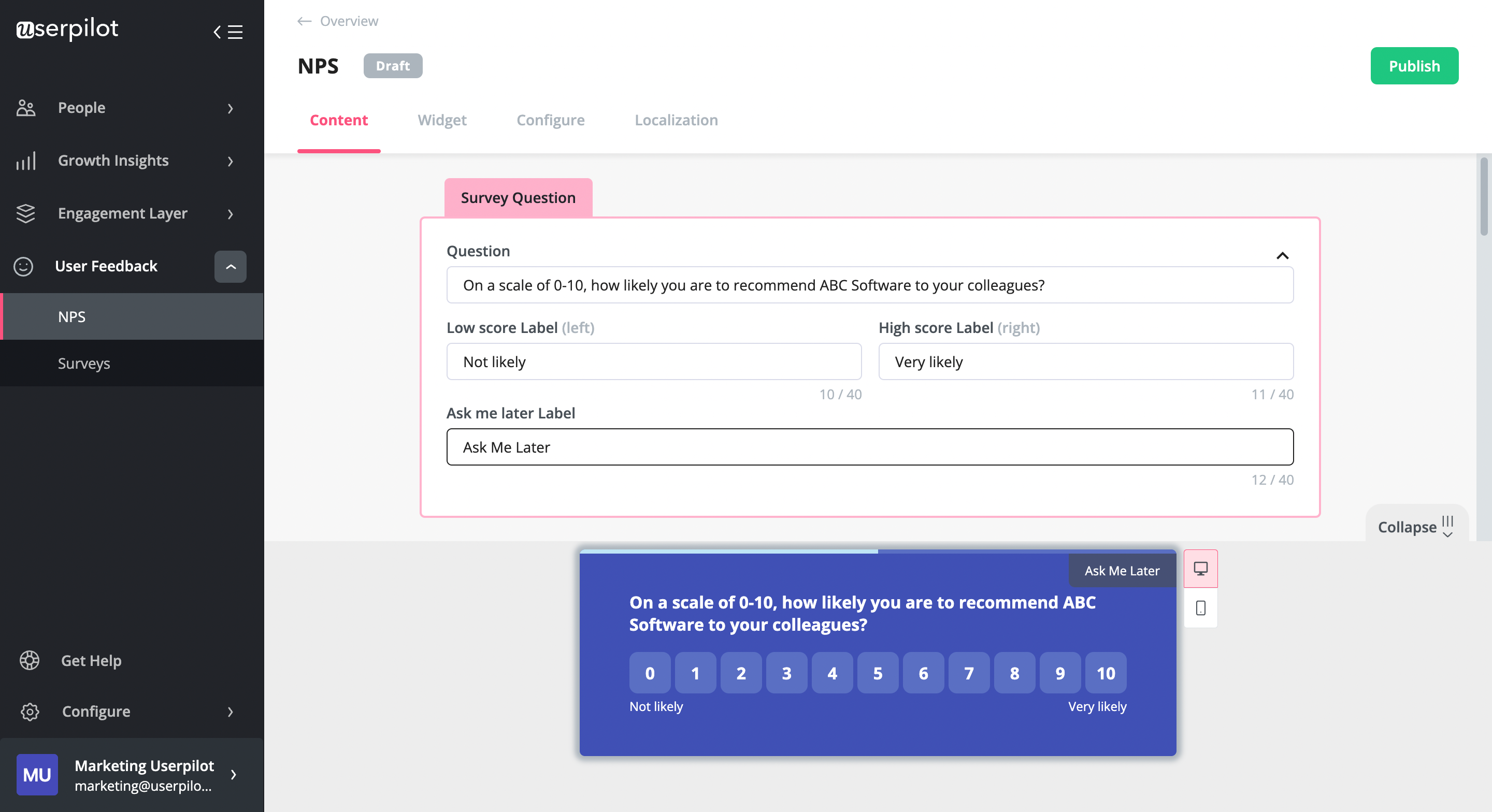Expand the People menu
1492x812 pixels.
coord(231,109)
